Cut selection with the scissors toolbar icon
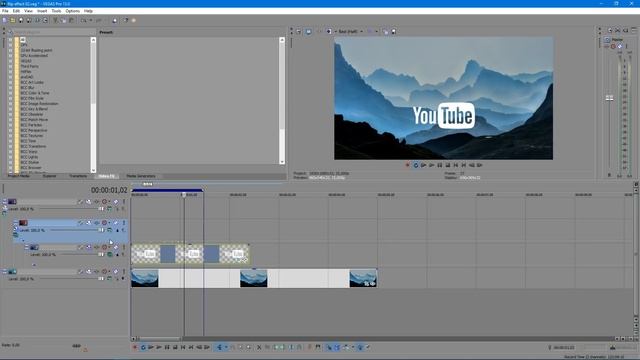Viewport: 640px width, 360px height. [56, 20]
